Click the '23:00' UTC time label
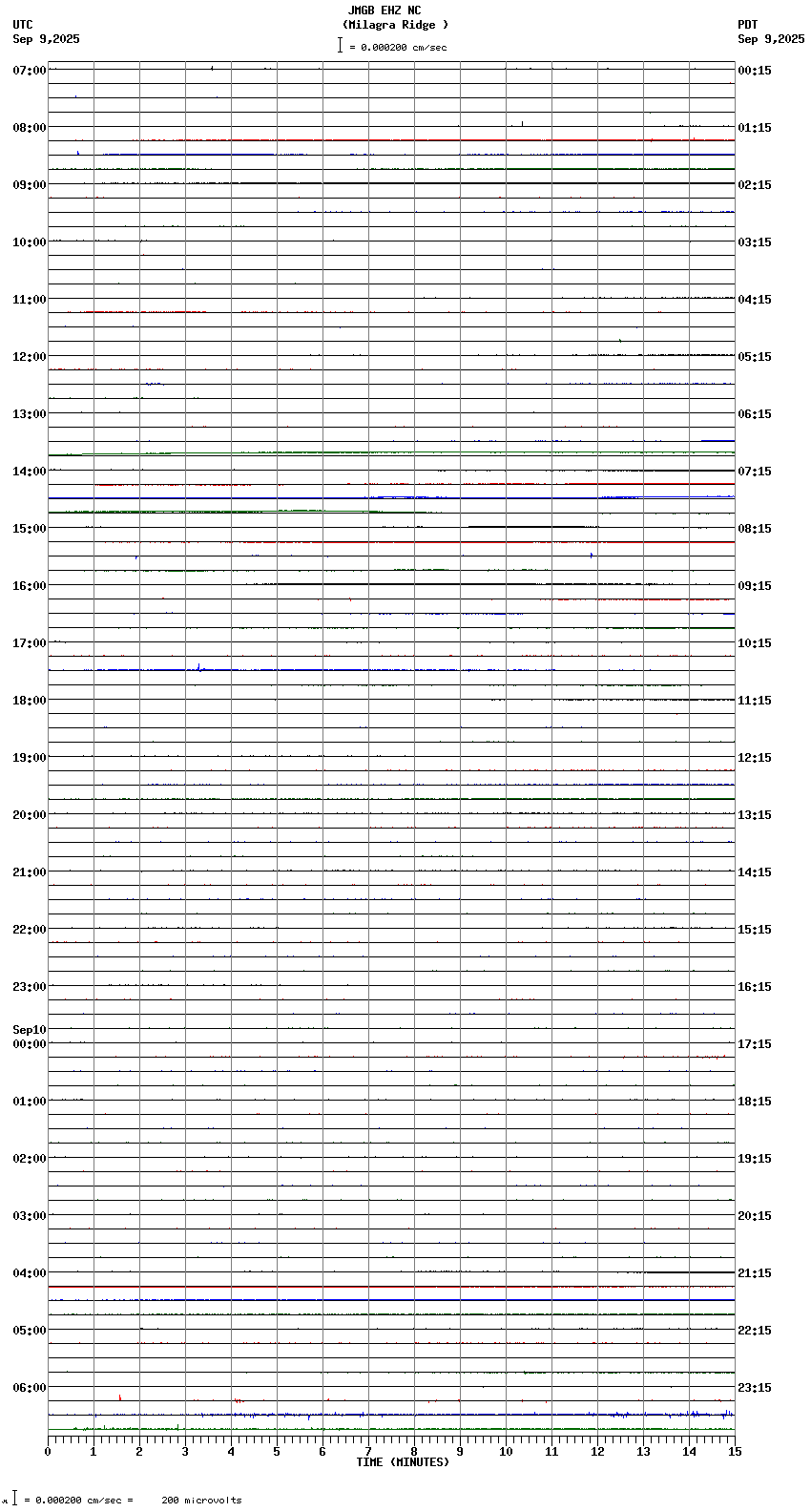 click(x=30, y=987)
